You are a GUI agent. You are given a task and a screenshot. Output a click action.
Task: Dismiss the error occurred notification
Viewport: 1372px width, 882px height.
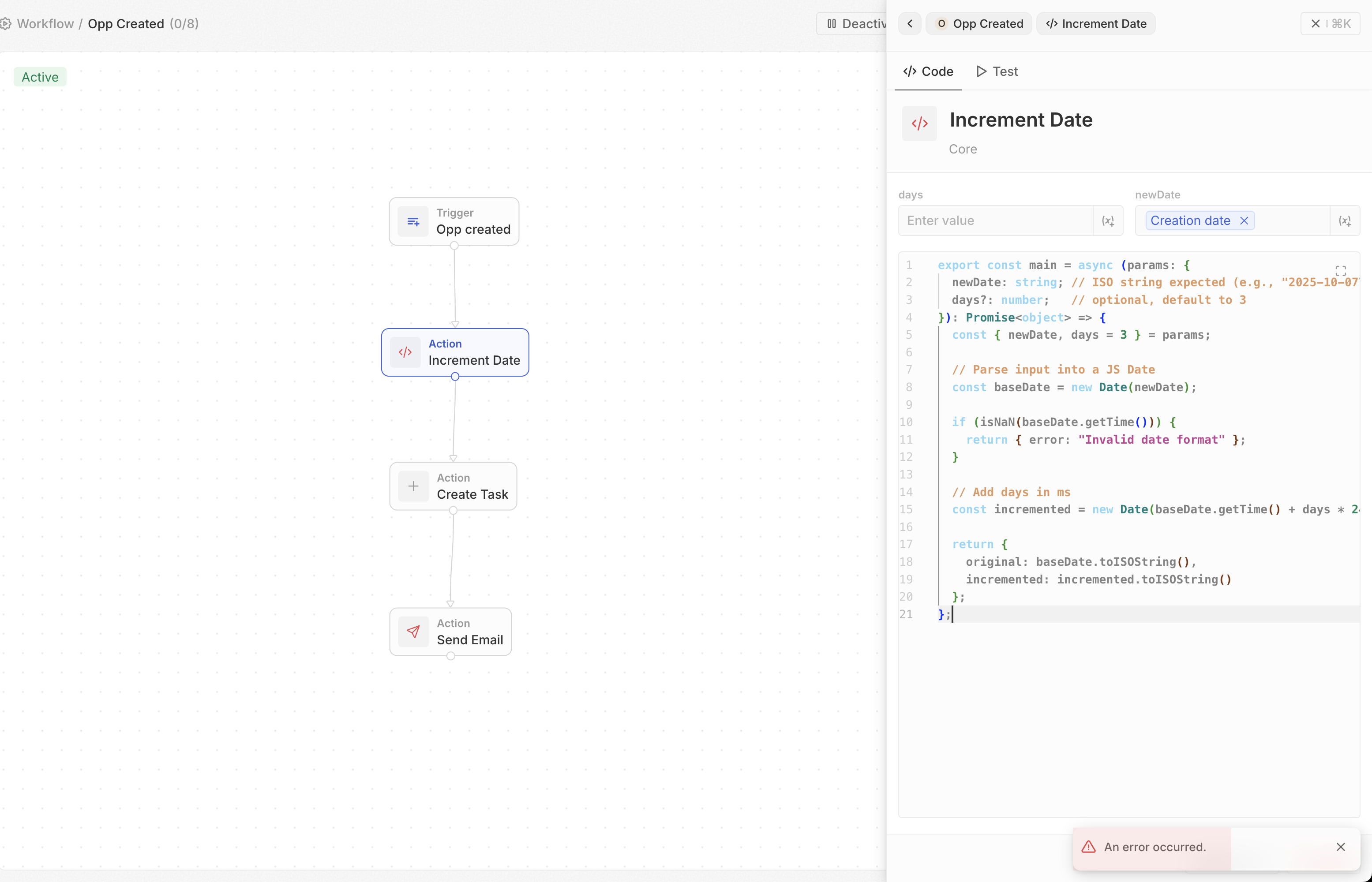(x=1341, y=846)
